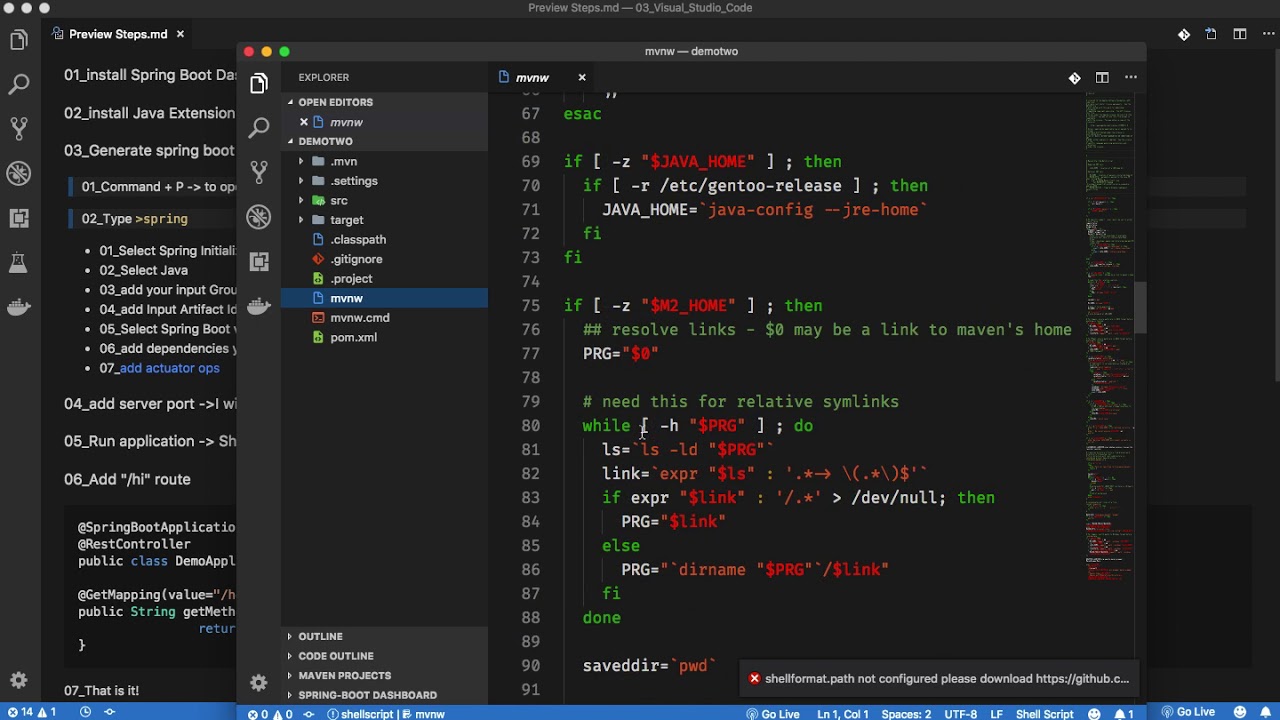Open Explorer view in demotwo window

coord(259,84)
